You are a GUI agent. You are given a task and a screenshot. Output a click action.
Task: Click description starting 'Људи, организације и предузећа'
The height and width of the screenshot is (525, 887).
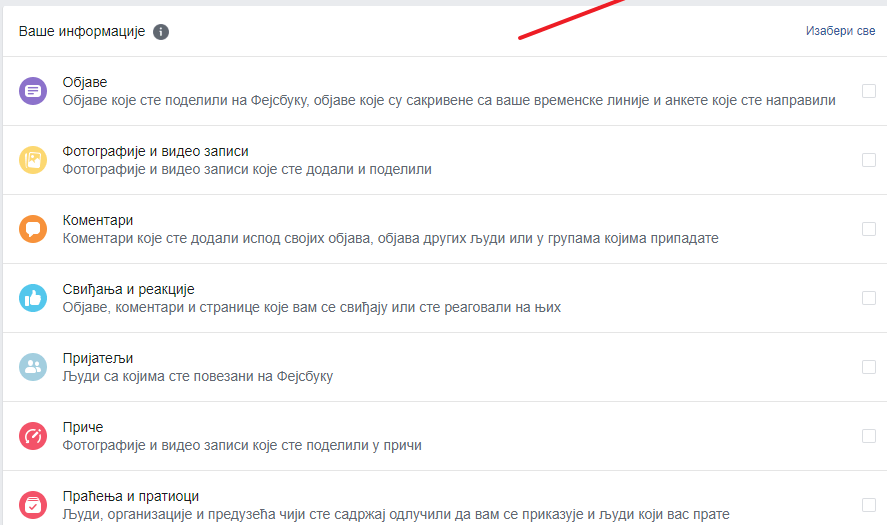click(396, 514)
